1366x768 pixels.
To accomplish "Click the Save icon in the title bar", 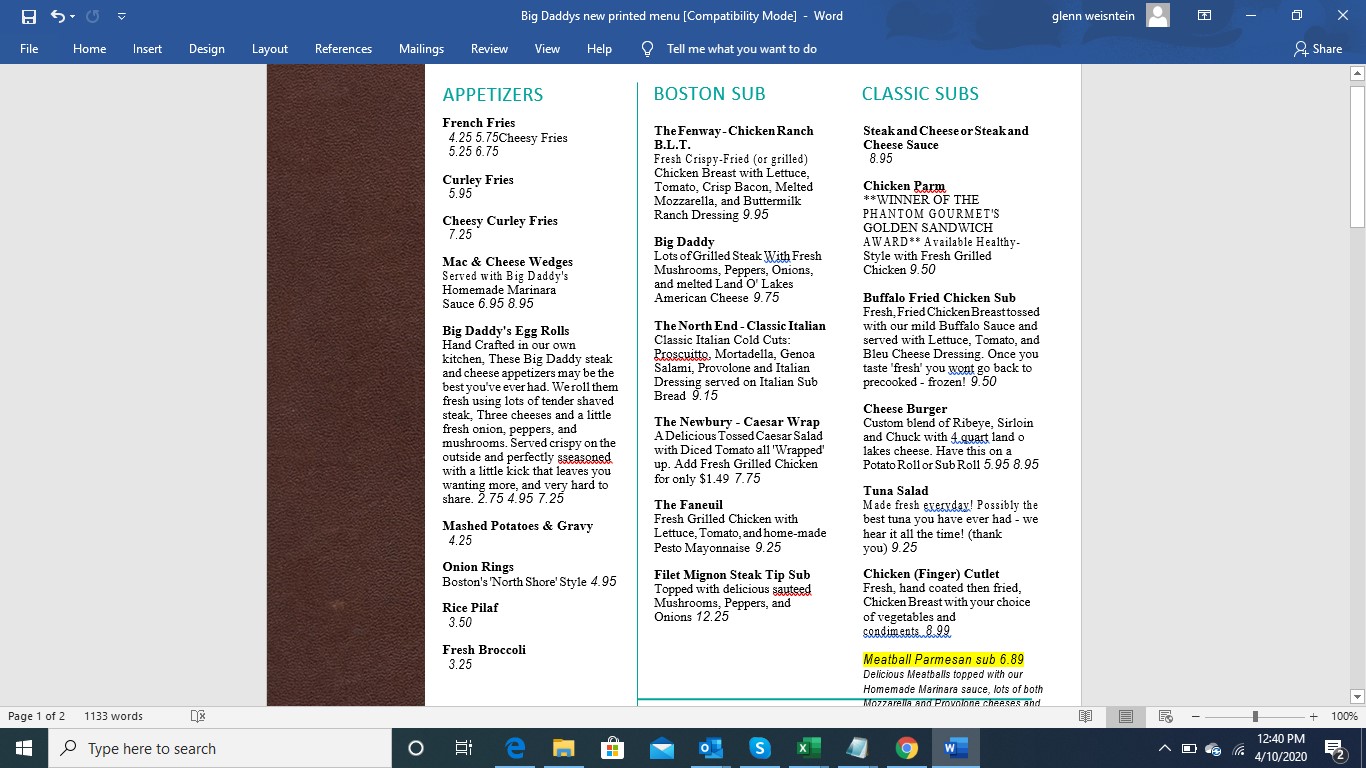I will (28, 16).
